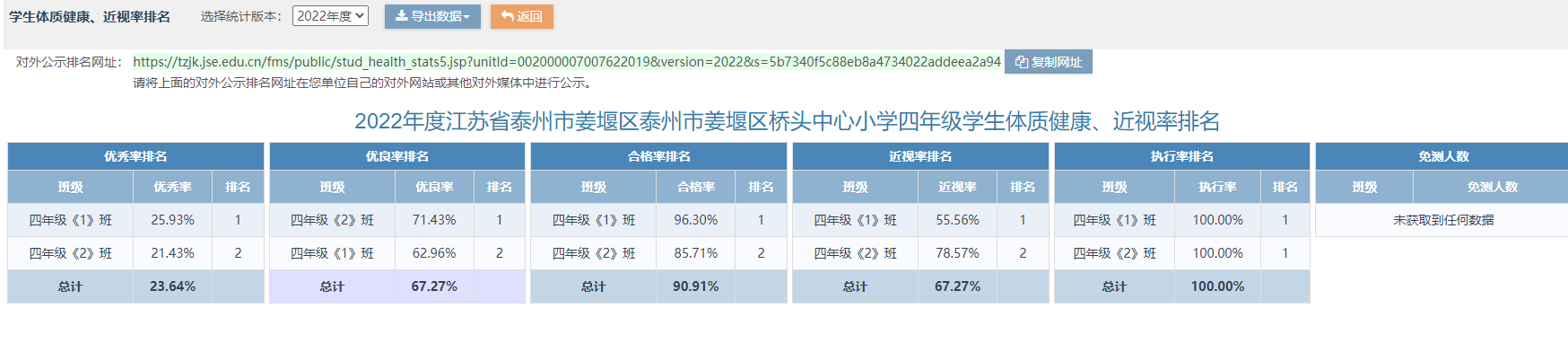Click the download icon in 导出数据
Image resolution: width=1568 pixels, height=352 pixels.
click(x=401, y=16)
